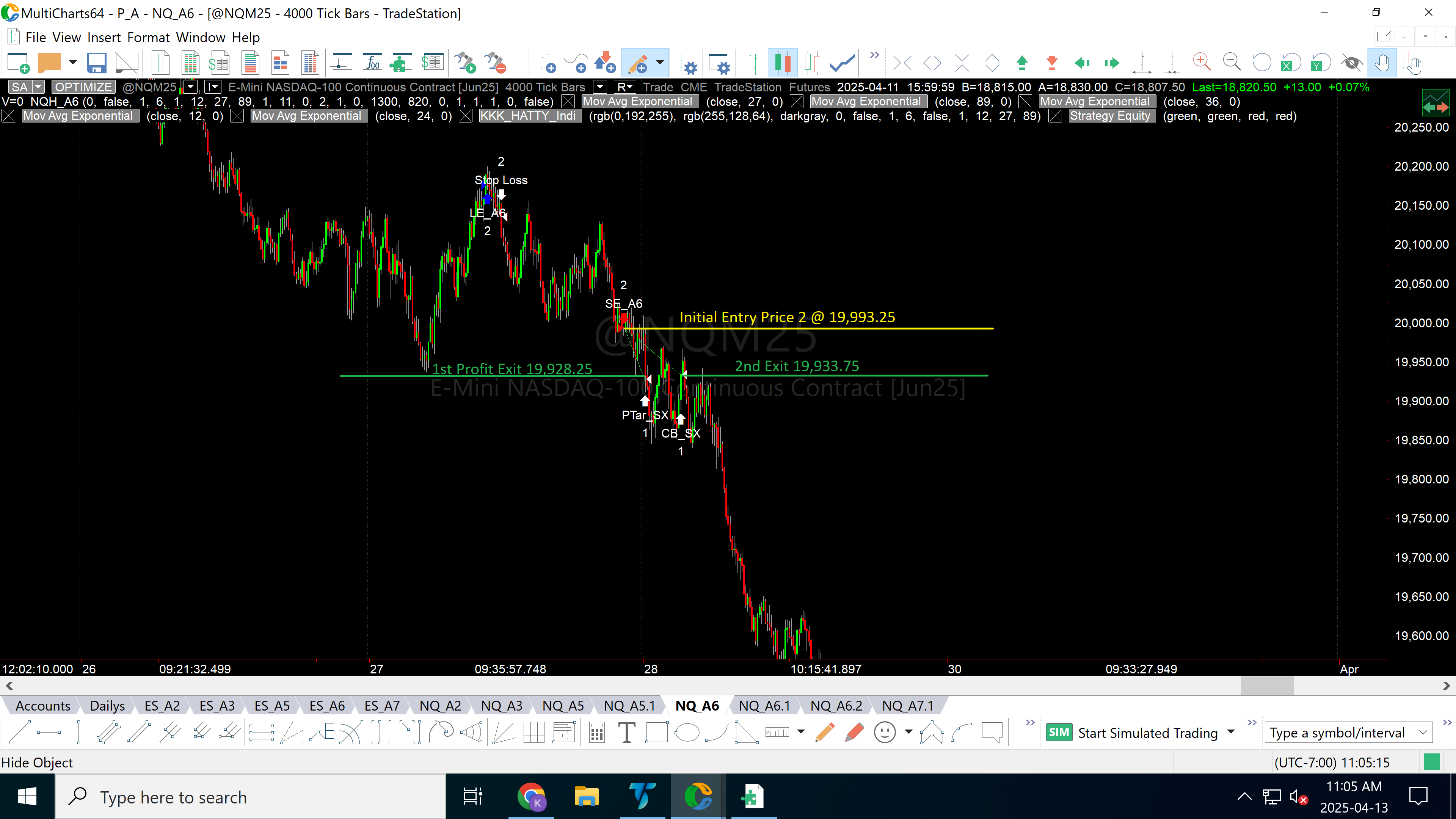
Task: Select the filled candlestick chart style
Action: (782, 63)
